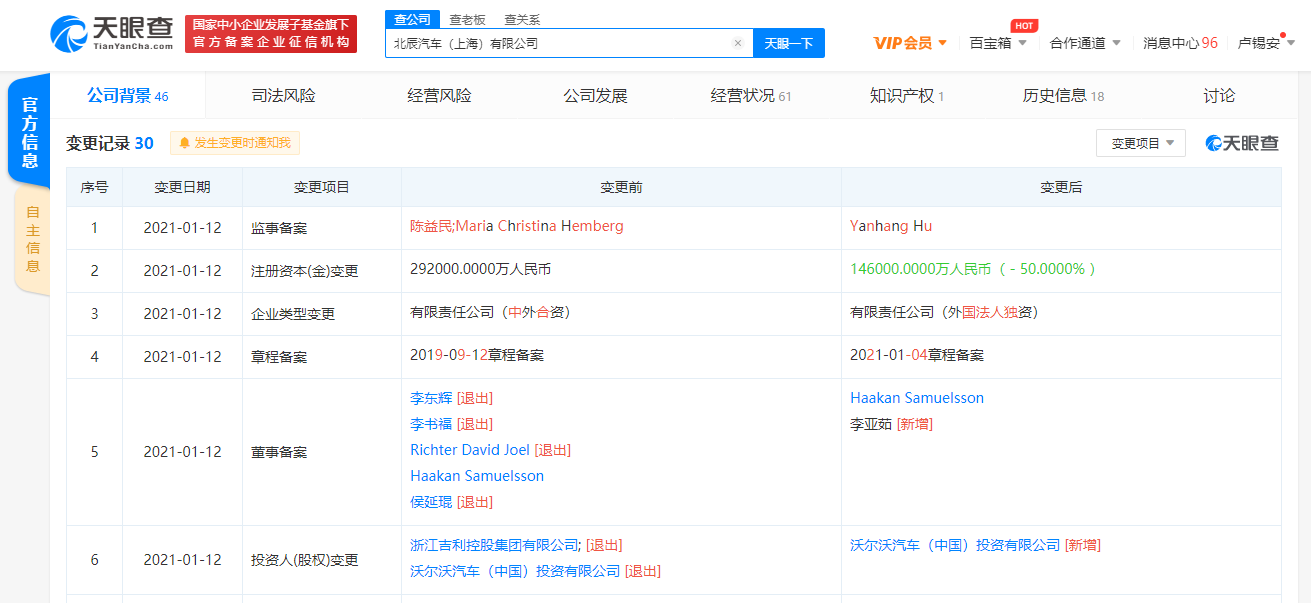
Task: Click the 变更记录 30 heading
Action: (110, 143)
